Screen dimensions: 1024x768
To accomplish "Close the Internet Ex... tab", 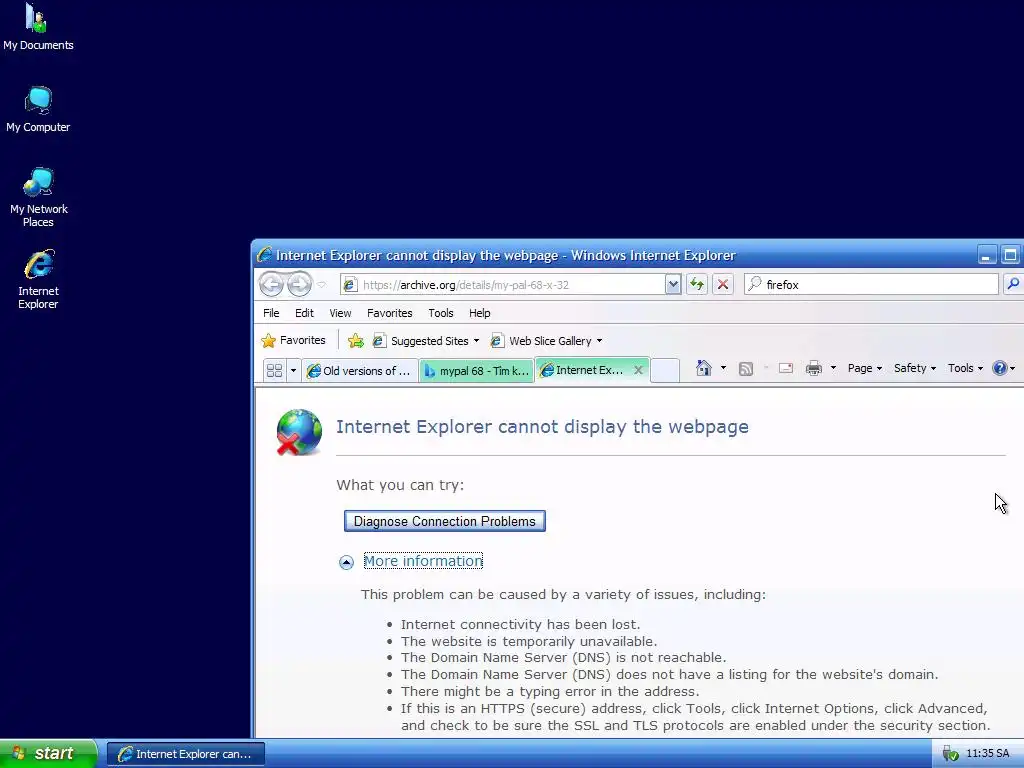I will click(x=639, y=370).
